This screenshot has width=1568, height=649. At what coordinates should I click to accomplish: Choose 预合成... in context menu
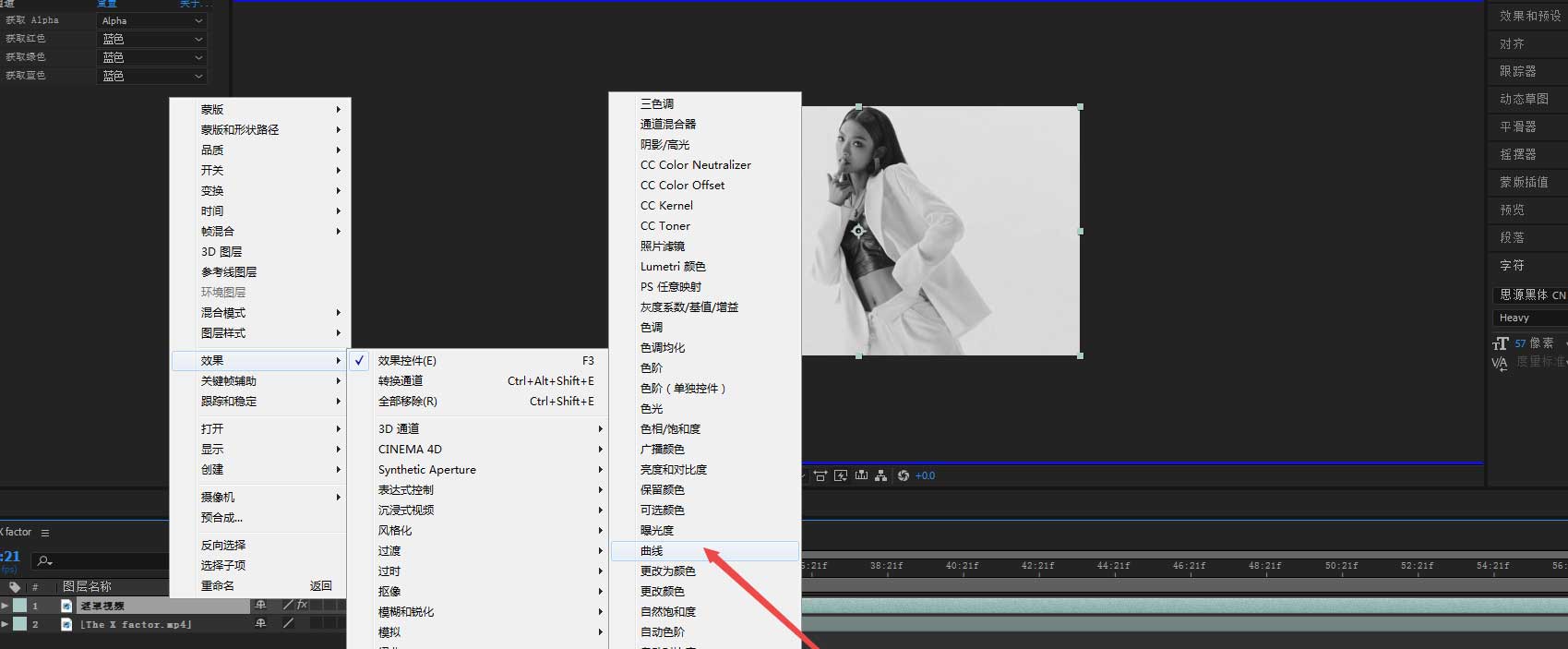click(260, 518)
